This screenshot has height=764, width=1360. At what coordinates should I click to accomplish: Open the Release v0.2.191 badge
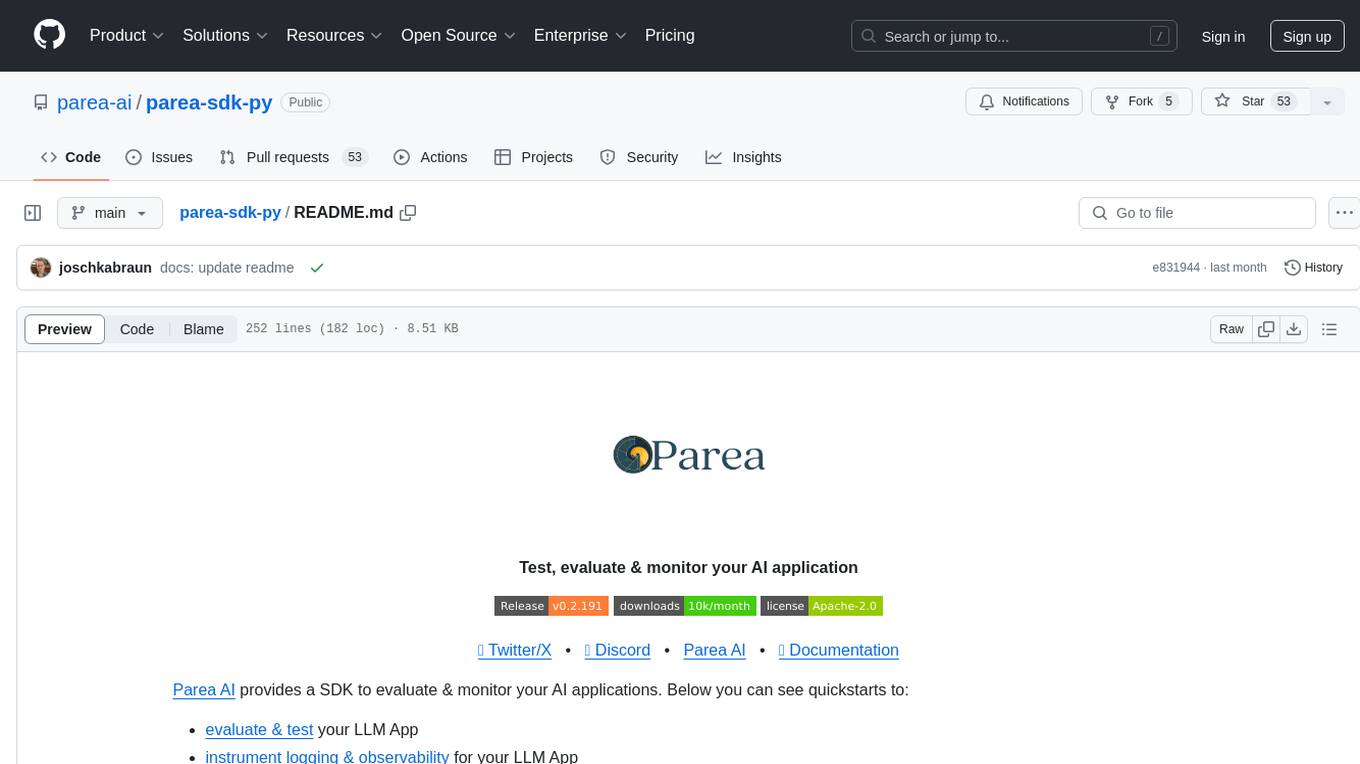(x=551, y=606)
